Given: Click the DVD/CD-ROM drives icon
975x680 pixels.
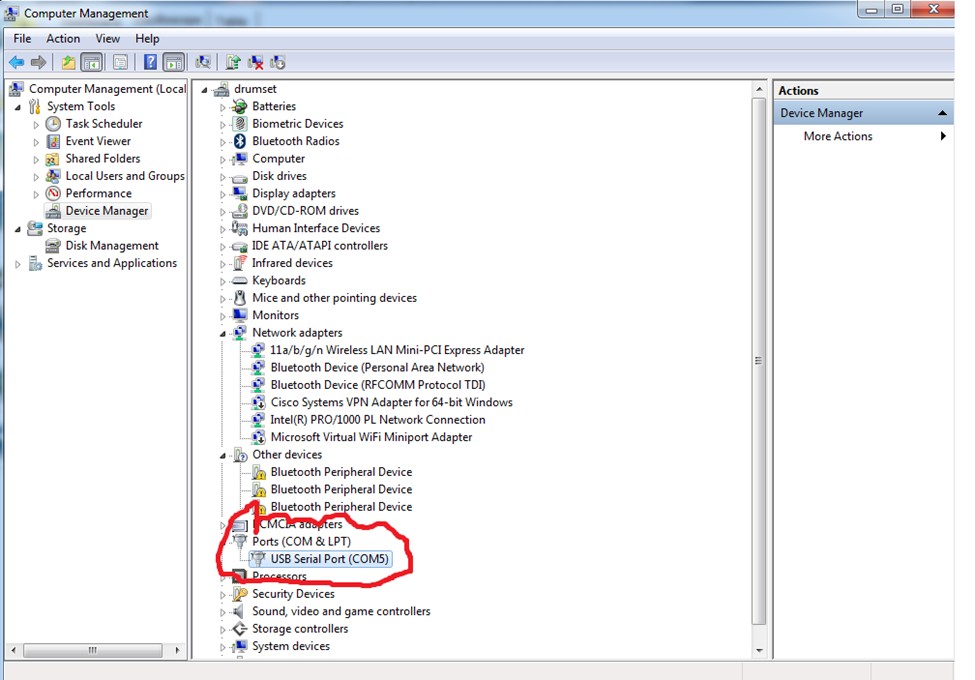Looking at the screenshot, I should coord(239,211).
